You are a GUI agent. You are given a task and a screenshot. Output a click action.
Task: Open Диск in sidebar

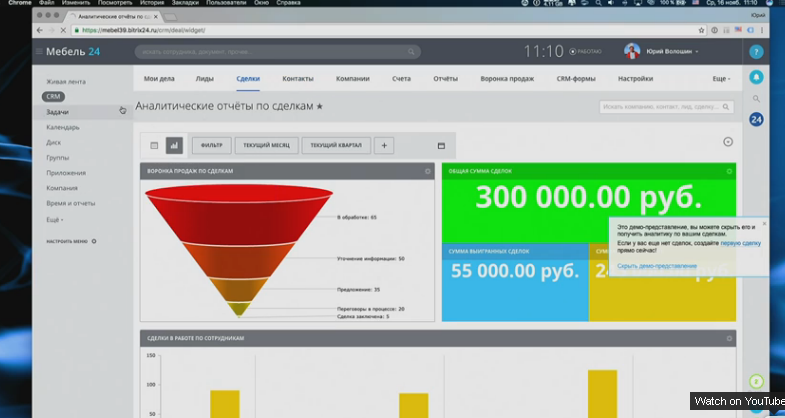pos(54,143)
